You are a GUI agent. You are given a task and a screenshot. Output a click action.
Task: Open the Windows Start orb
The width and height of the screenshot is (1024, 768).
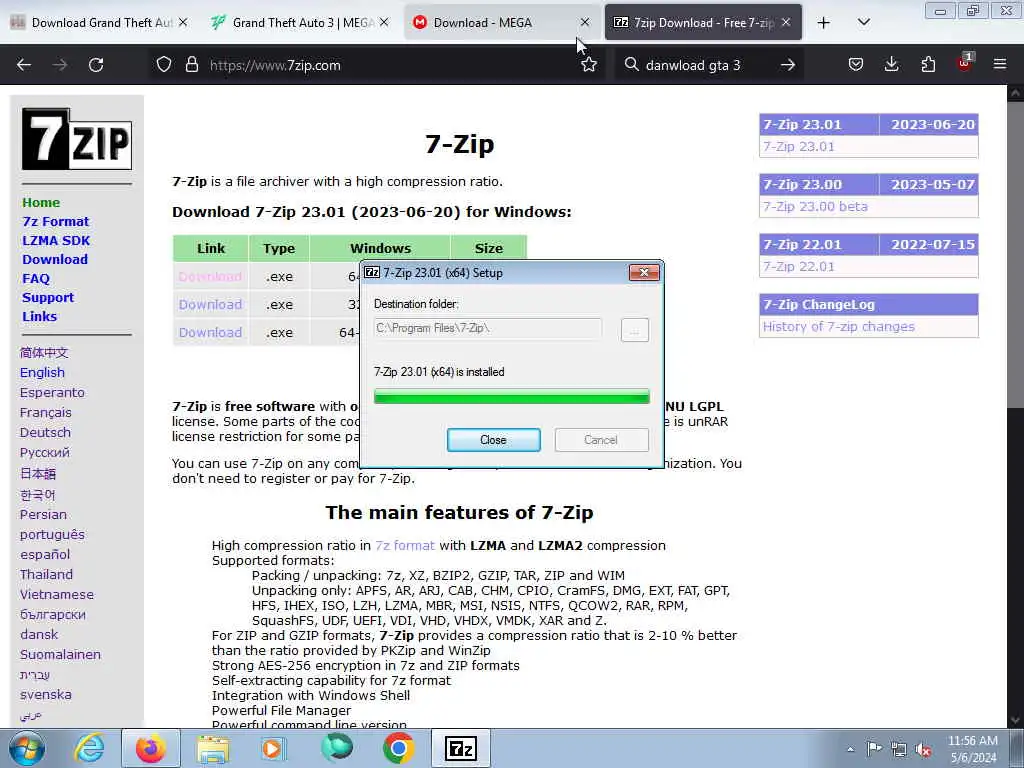coord(27,748)
